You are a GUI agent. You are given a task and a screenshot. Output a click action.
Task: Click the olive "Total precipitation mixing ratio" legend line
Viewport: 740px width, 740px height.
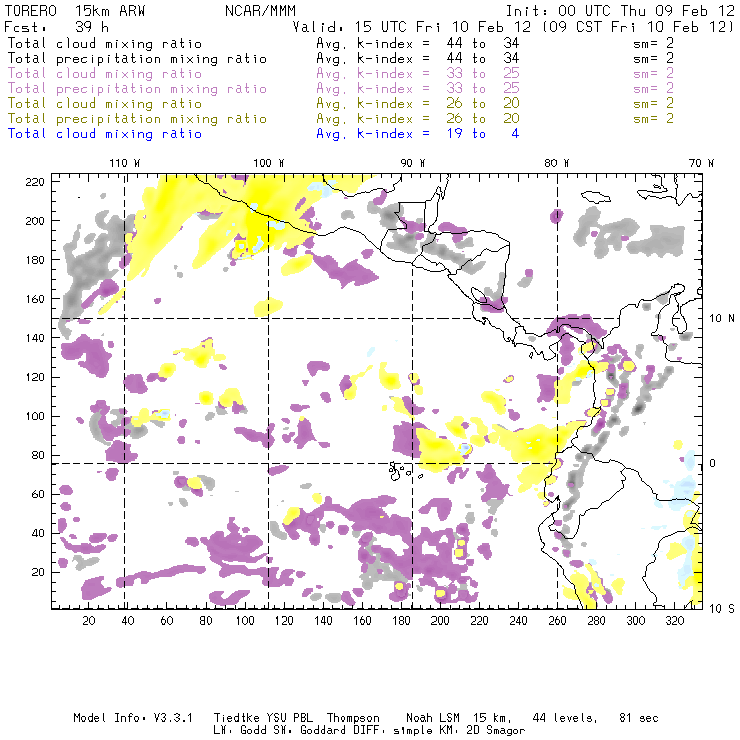click(x=137, y=118)
